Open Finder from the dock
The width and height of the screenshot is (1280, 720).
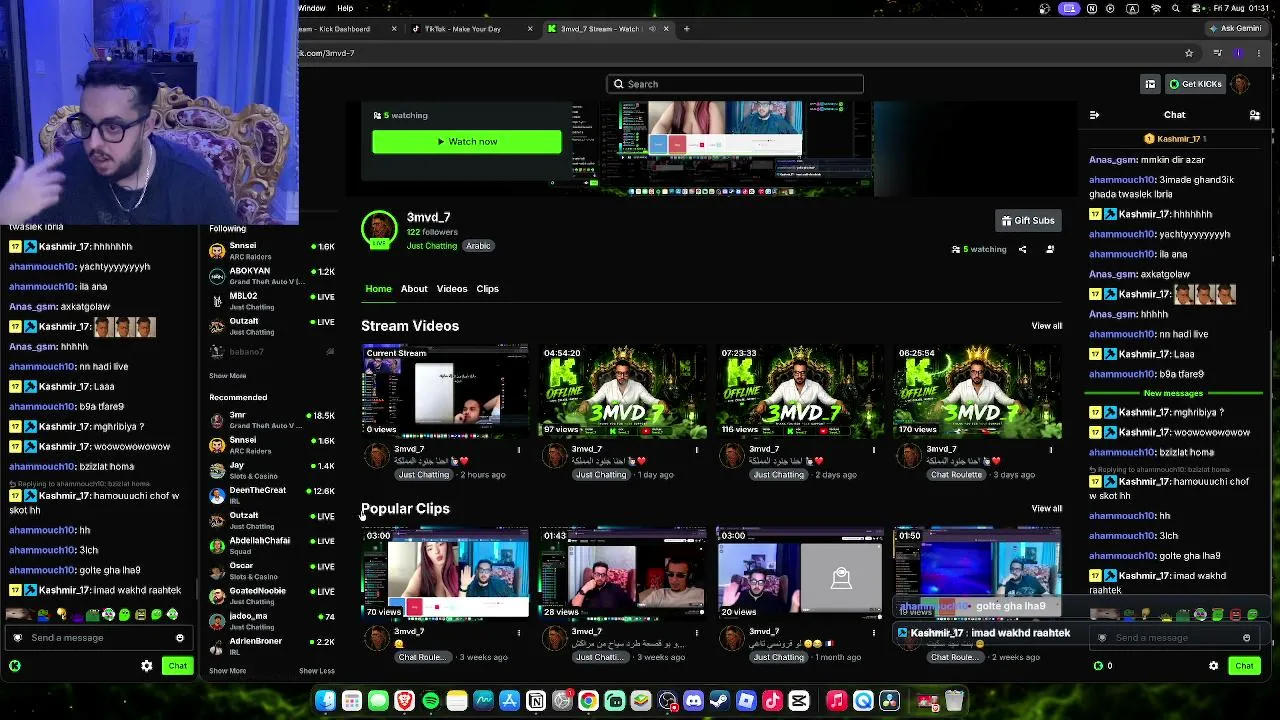pos(326,701)
